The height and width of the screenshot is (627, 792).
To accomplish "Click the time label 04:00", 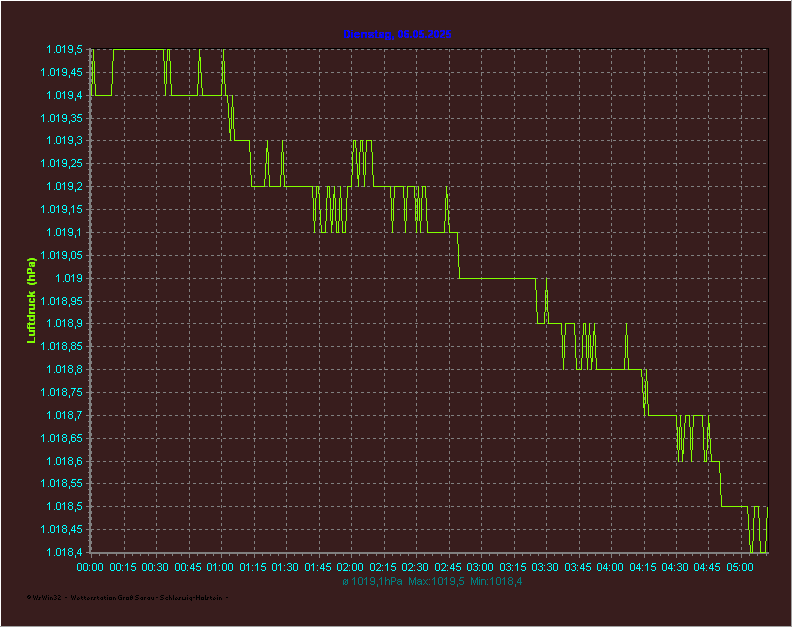I will point(610,567).
